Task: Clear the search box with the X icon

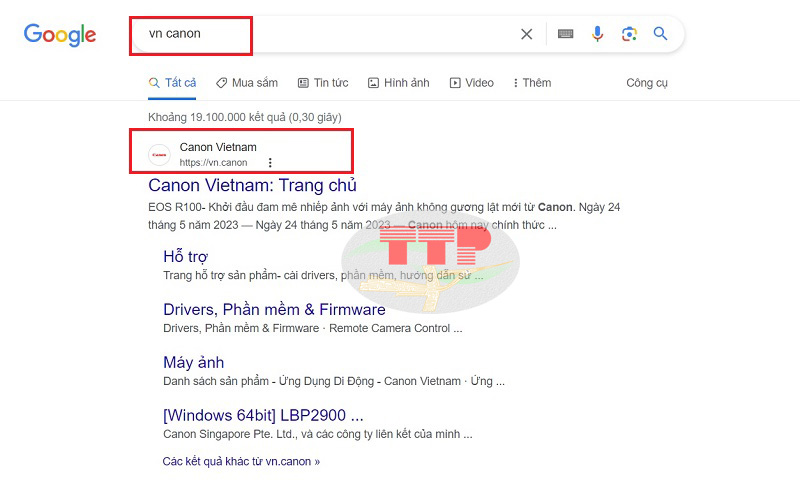Action: [x=527, y=34]
